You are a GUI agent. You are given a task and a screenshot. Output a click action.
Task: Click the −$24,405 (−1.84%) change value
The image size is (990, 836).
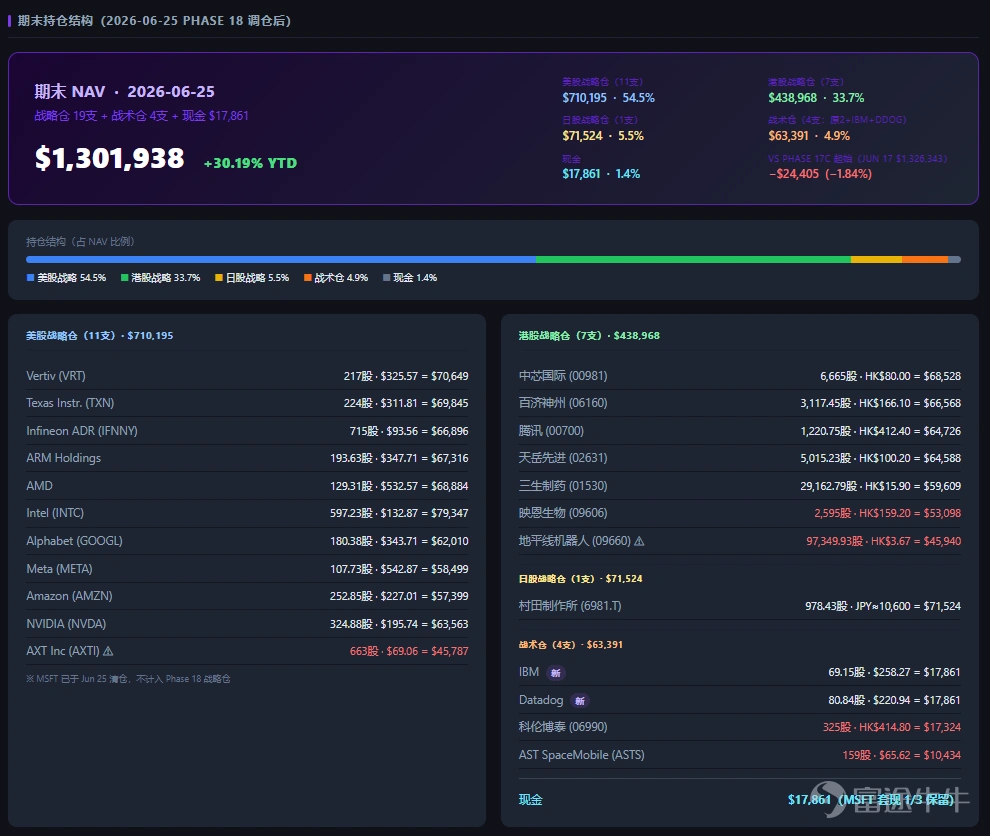point(820,174)
